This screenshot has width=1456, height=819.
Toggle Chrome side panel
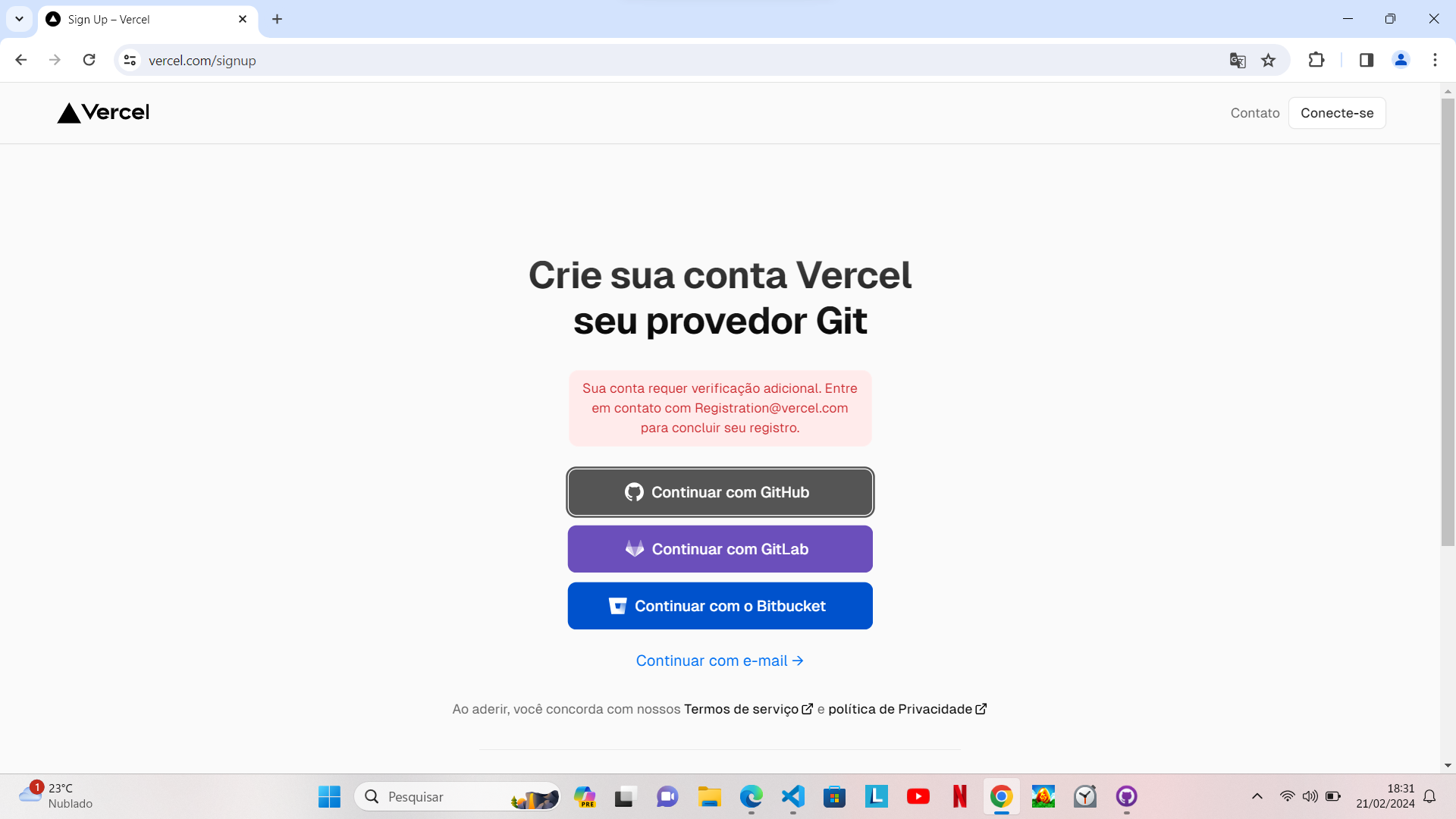(x=1367, y=60)
